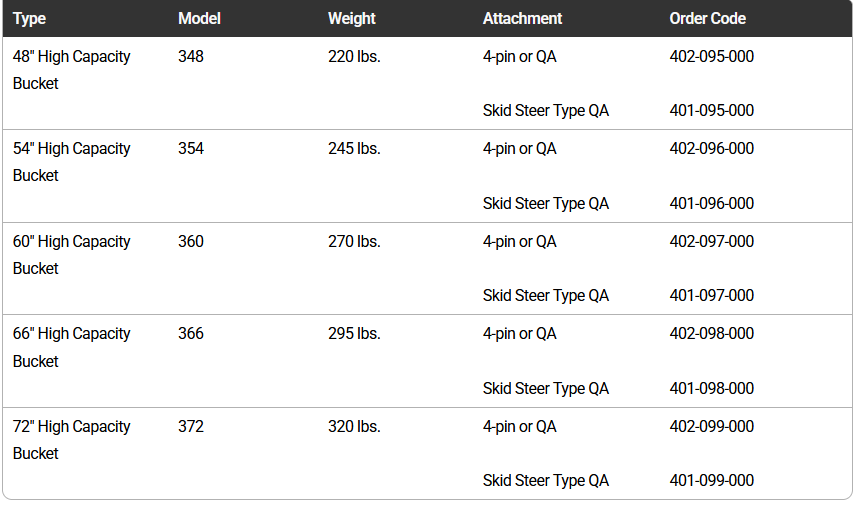Click the Attachment column header
The height and width of the screenshot is (510, 864).
[x=522, y=19]
